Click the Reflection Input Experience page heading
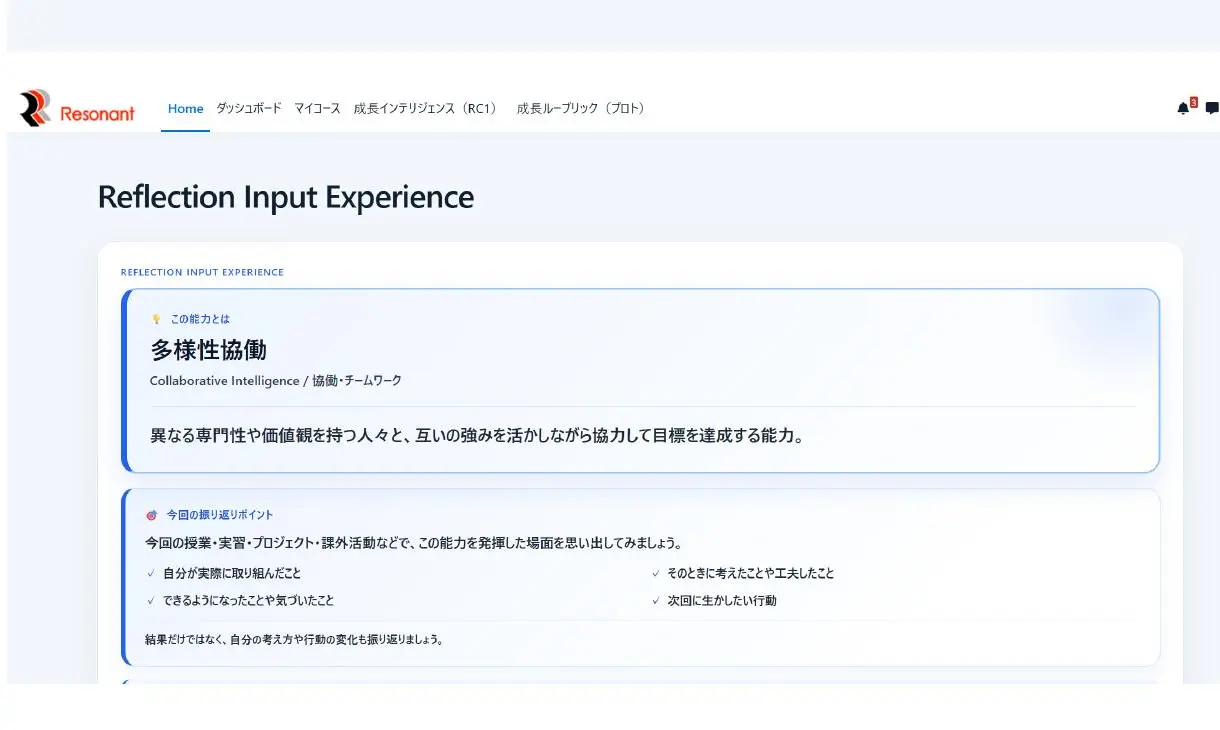 286,197
